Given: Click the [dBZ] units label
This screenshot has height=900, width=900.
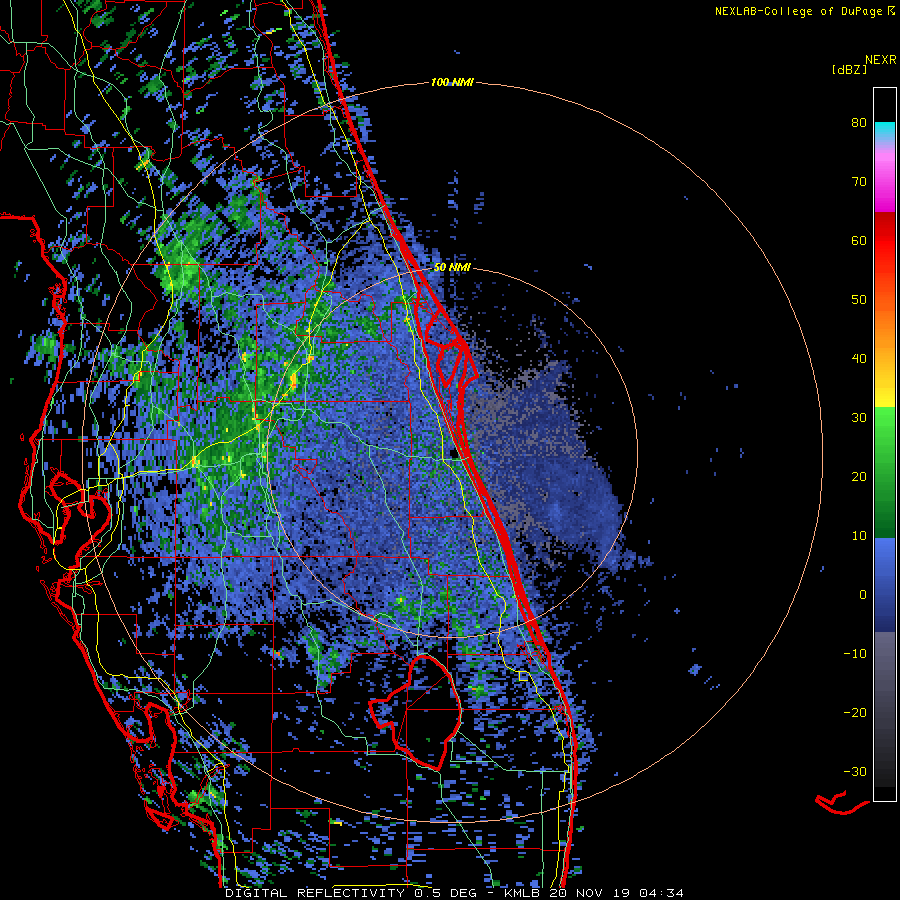Looking at the screenshot, I should click(x=849, y=69).
